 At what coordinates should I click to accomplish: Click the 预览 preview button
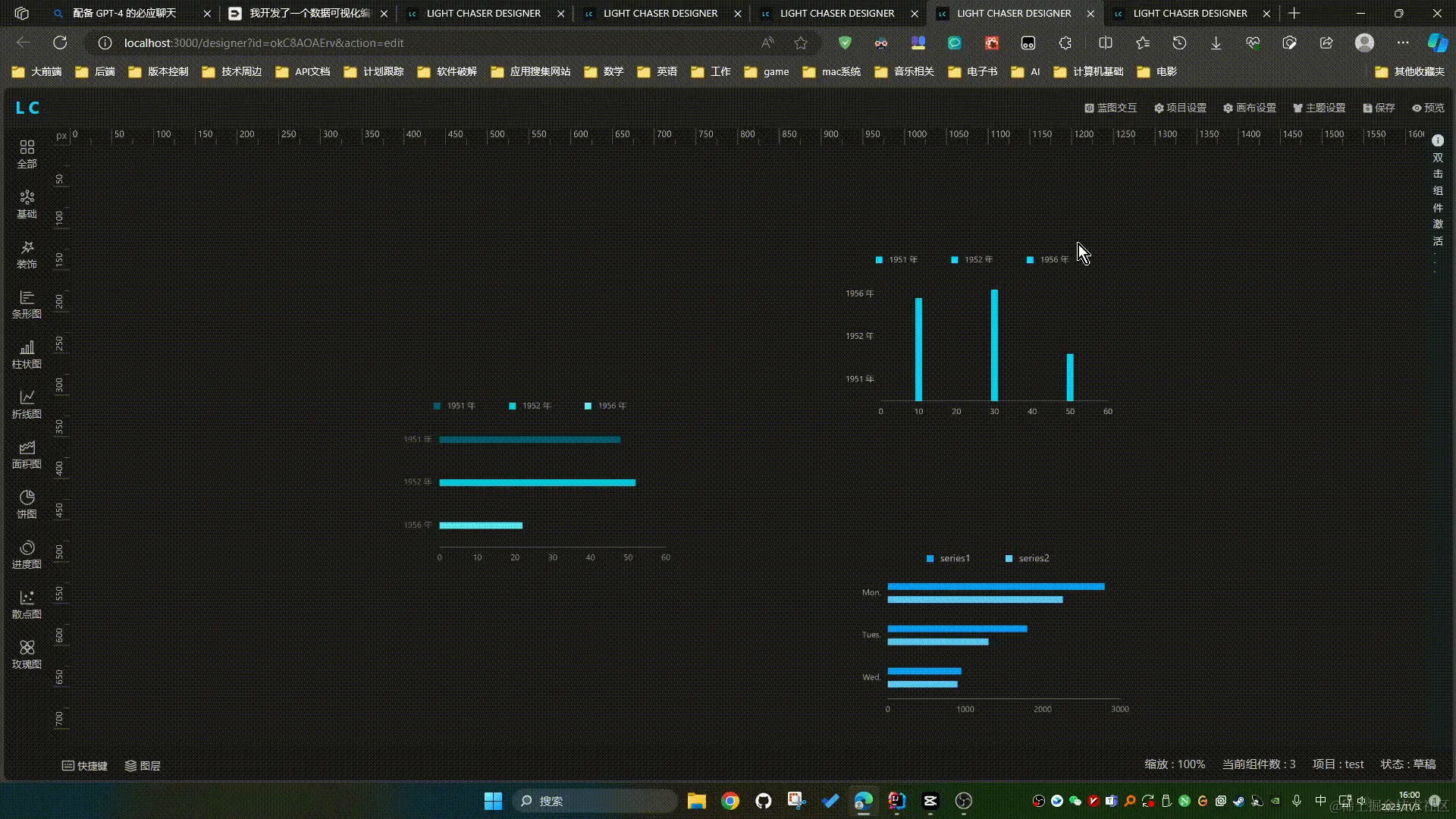pos(1428,108)
